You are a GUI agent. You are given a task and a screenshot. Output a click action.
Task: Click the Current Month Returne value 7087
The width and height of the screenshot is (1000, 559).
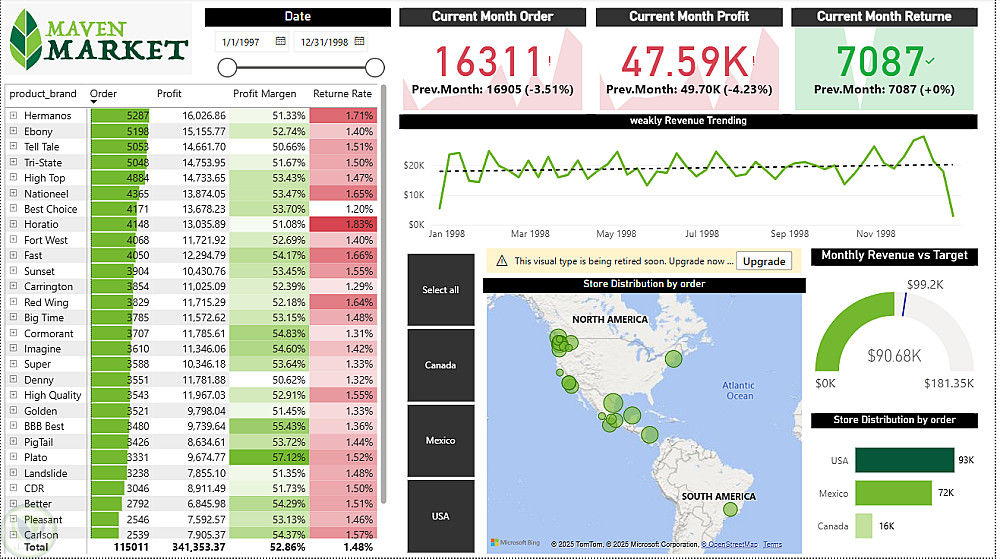[880, 62]
